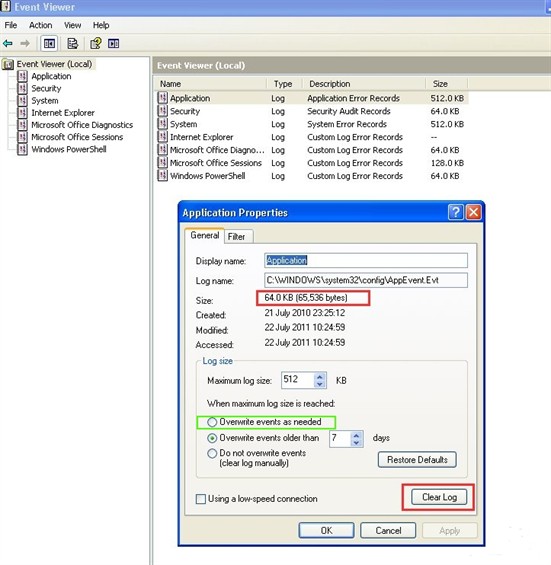Click the dialog's question mark help button
The width and height of the screenshot is (551, 565).
click(x=456, y=212)
